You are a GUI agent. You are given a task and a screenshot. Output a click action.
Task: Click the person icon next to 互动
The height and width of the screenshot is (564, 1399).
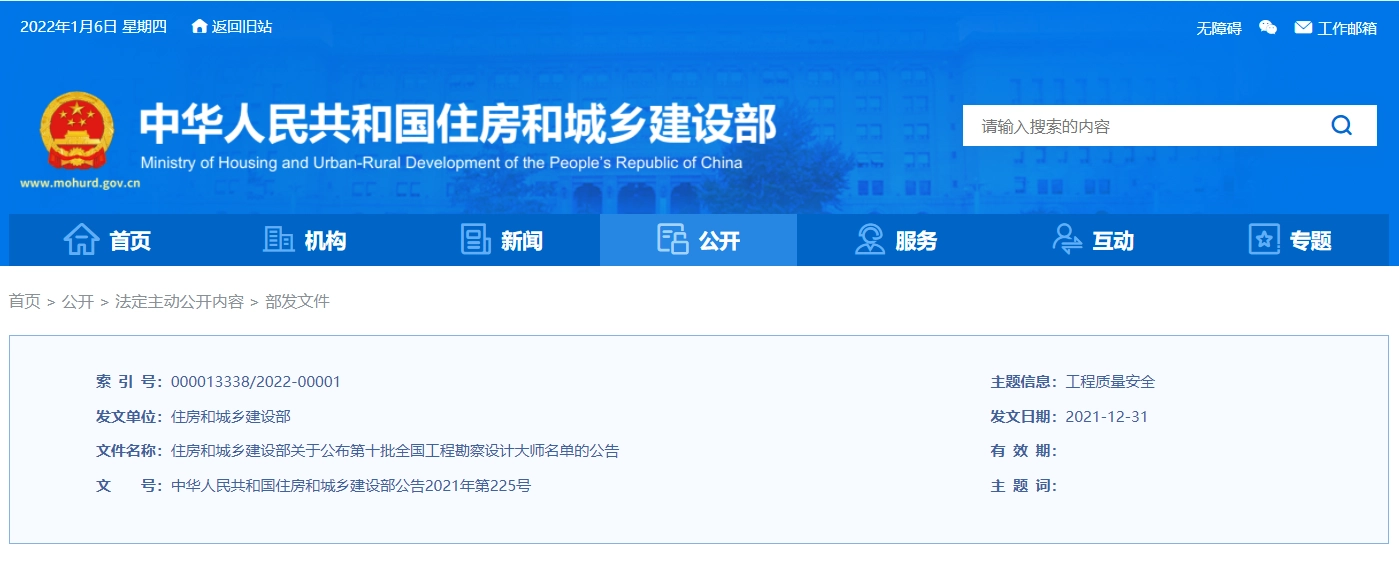point(1067,240)
